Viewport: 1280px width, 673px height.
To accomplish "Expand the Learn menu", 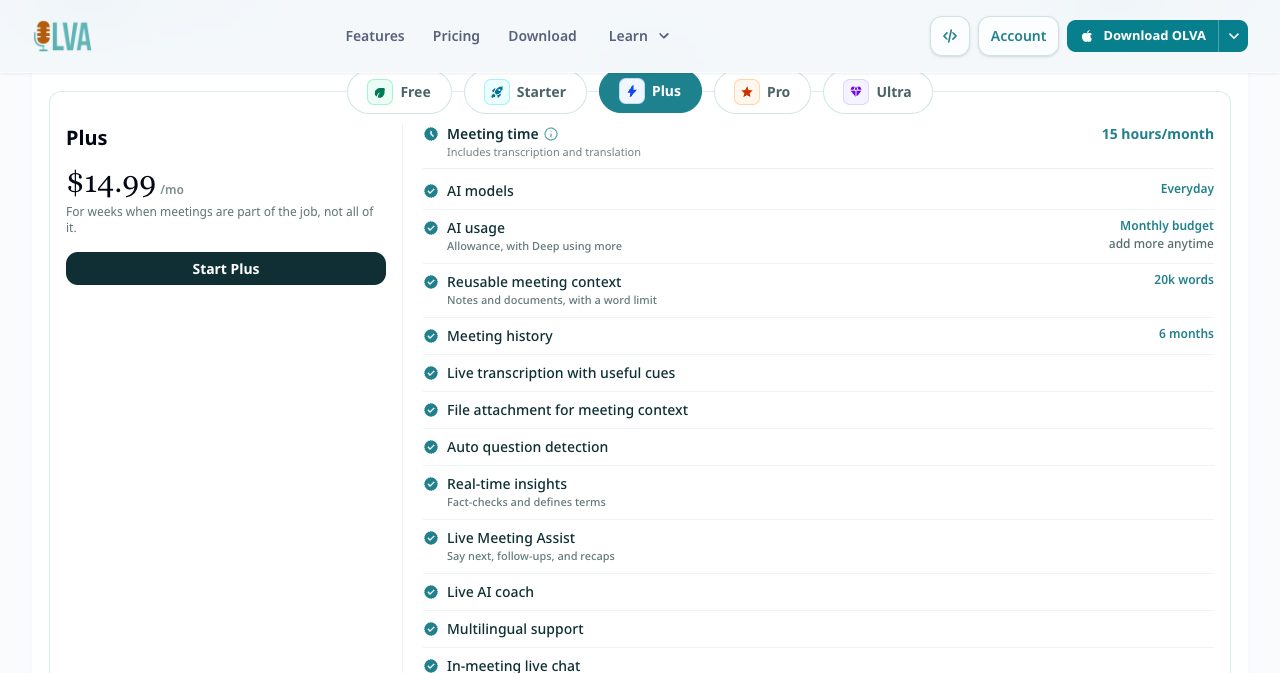I will (639, 36).
